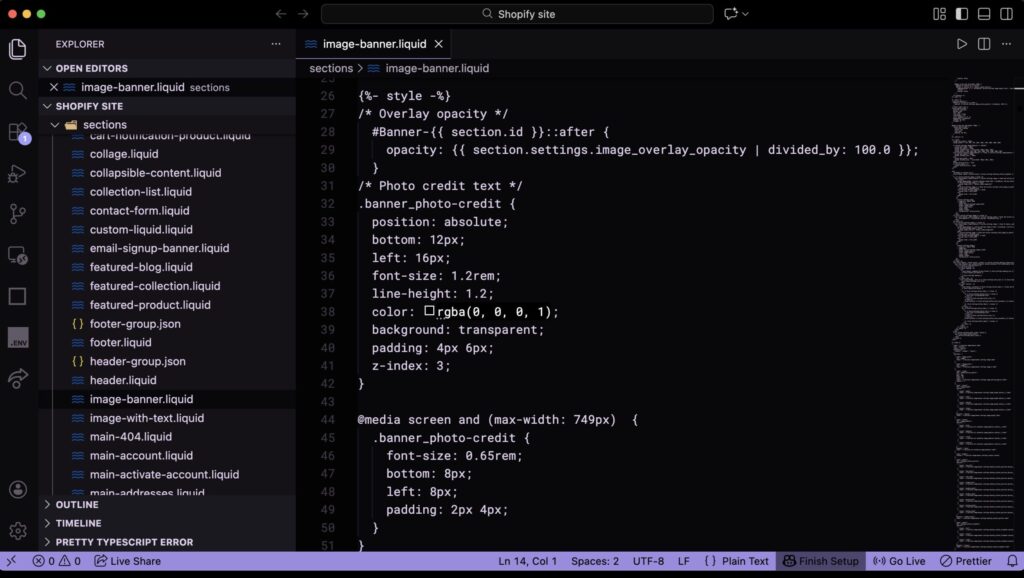Split the editor with the split icon
This screenshot has width=1024, height=578.
point(982,43)
